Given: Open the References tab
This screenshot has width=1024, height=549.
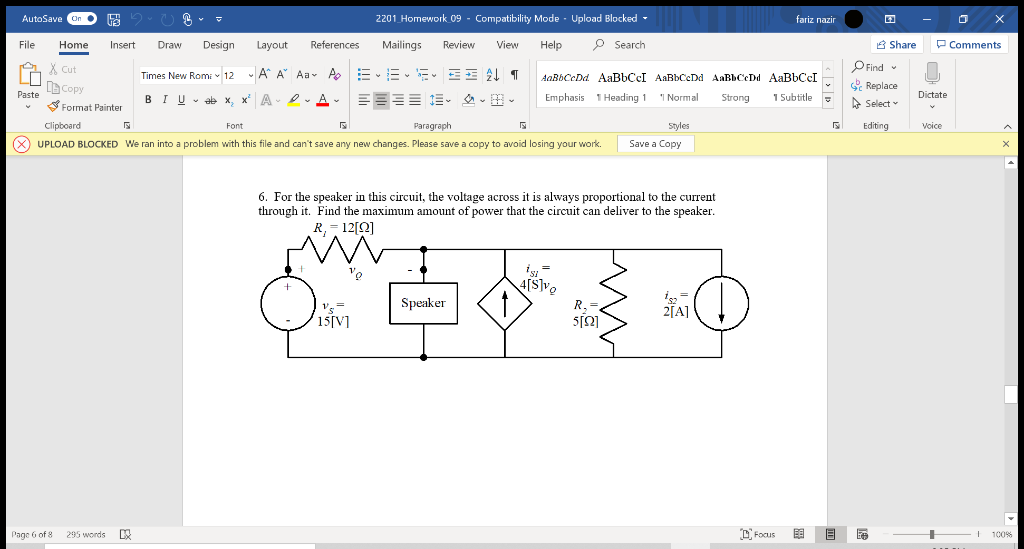Looking at the screenshot, I should 334,44.
